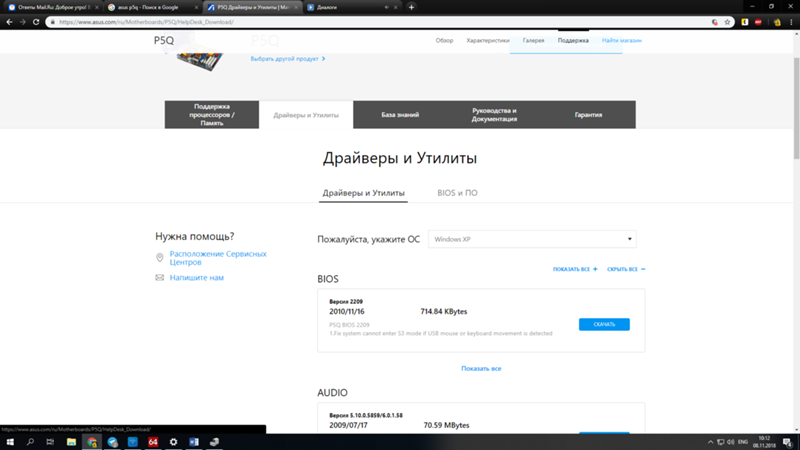Open the OS selection dropdown (Windows XP)
This screenshot has width=800, height=450.
(x=532, y=239)
